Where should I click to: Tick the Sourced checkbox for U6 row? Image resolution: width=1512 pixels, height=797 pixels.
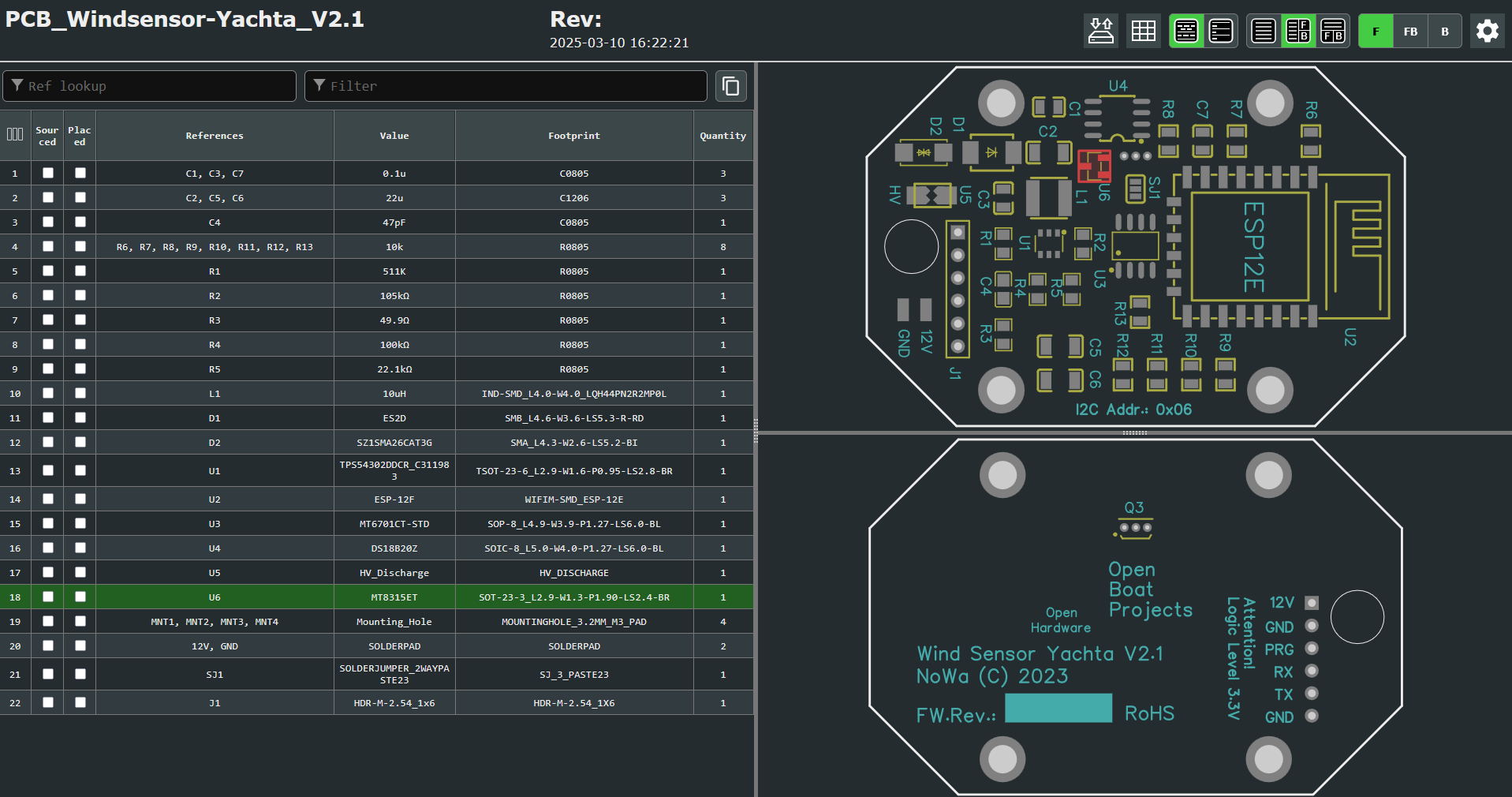(48, 597)
